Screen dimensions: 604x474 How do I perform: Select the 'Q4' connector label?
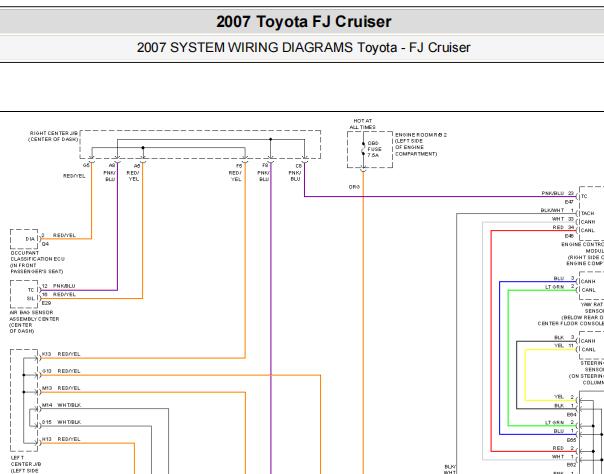pyautogui.click(x=45, y=244)
